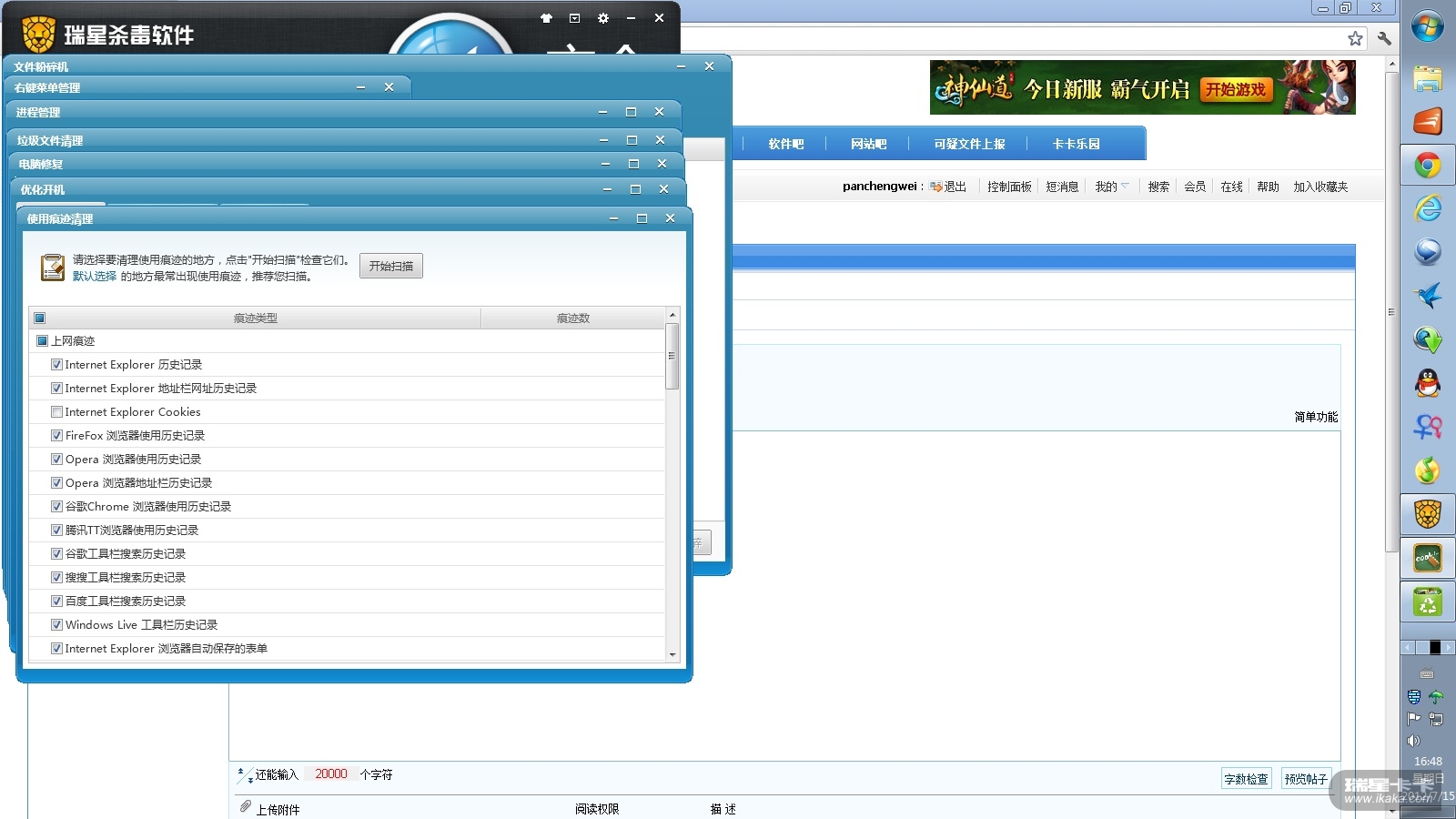Click the 神仙道 game banner ad
1456x819 pixels.
[x=1142, y=87]
